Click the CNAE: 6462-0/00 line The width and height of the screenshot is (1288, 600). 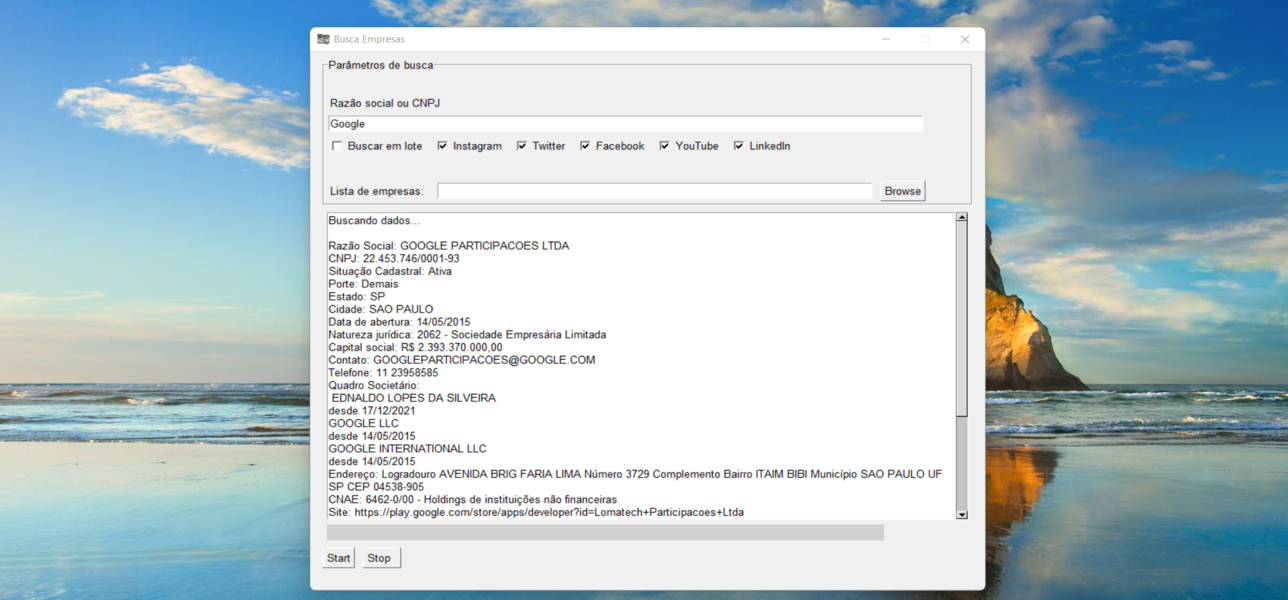point(473,500)
